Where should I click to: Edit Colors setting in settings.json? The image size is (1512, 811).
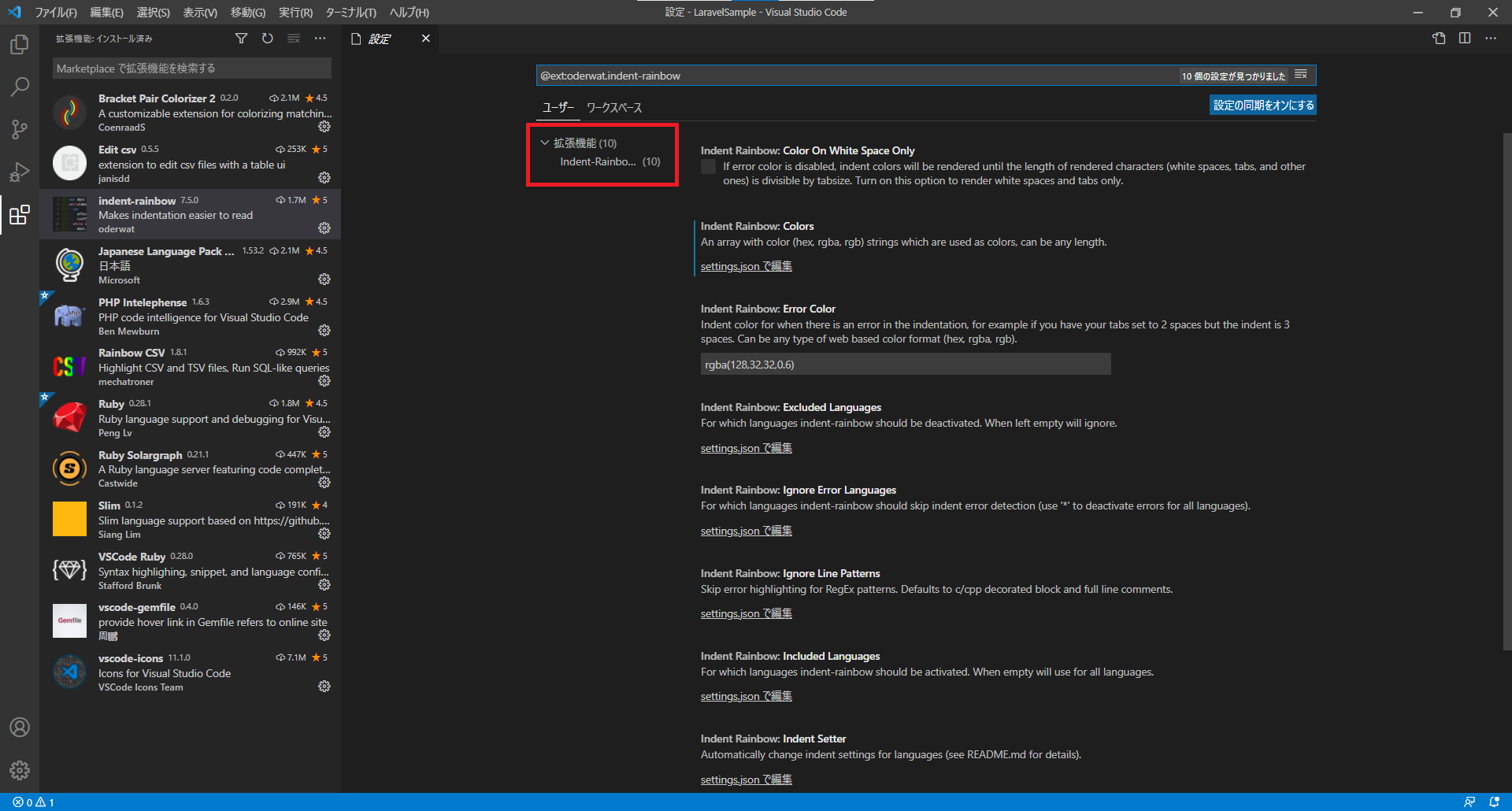coord(747,266)
